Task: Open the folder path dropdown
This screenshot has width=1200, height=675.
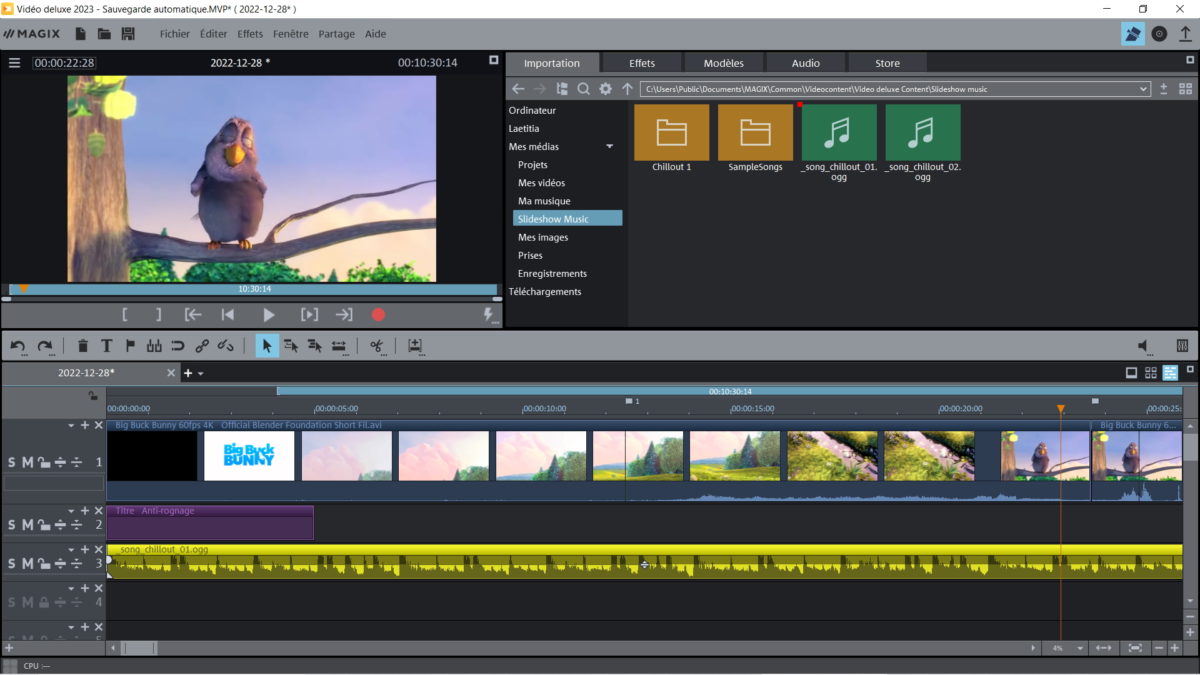Action: click(x=1143, y=89)
